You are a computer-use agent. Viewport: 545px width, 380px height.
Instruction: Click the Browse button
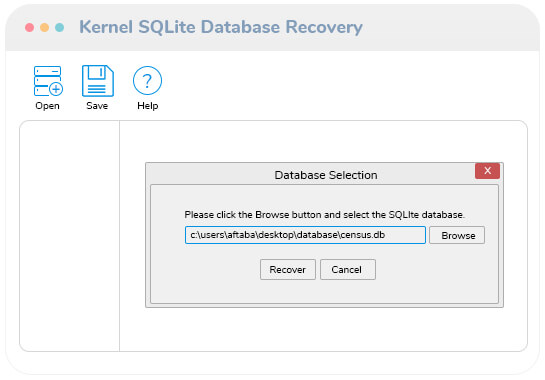click(x=457, y=235)
